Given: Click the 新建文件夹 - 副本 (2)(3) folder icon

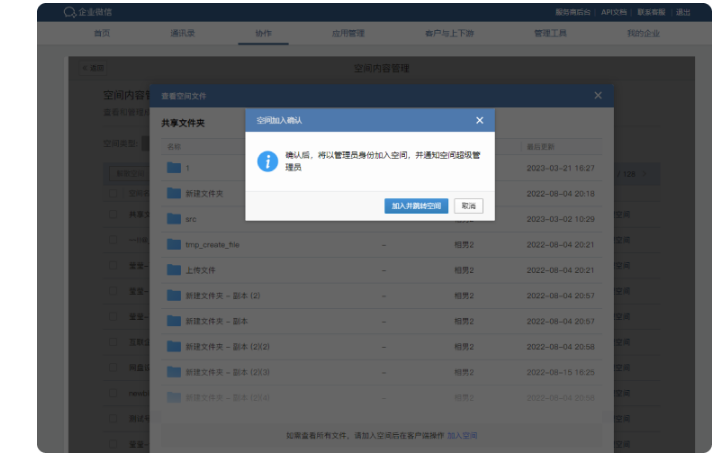Looking at the screenshot, I should pos(174,372).
